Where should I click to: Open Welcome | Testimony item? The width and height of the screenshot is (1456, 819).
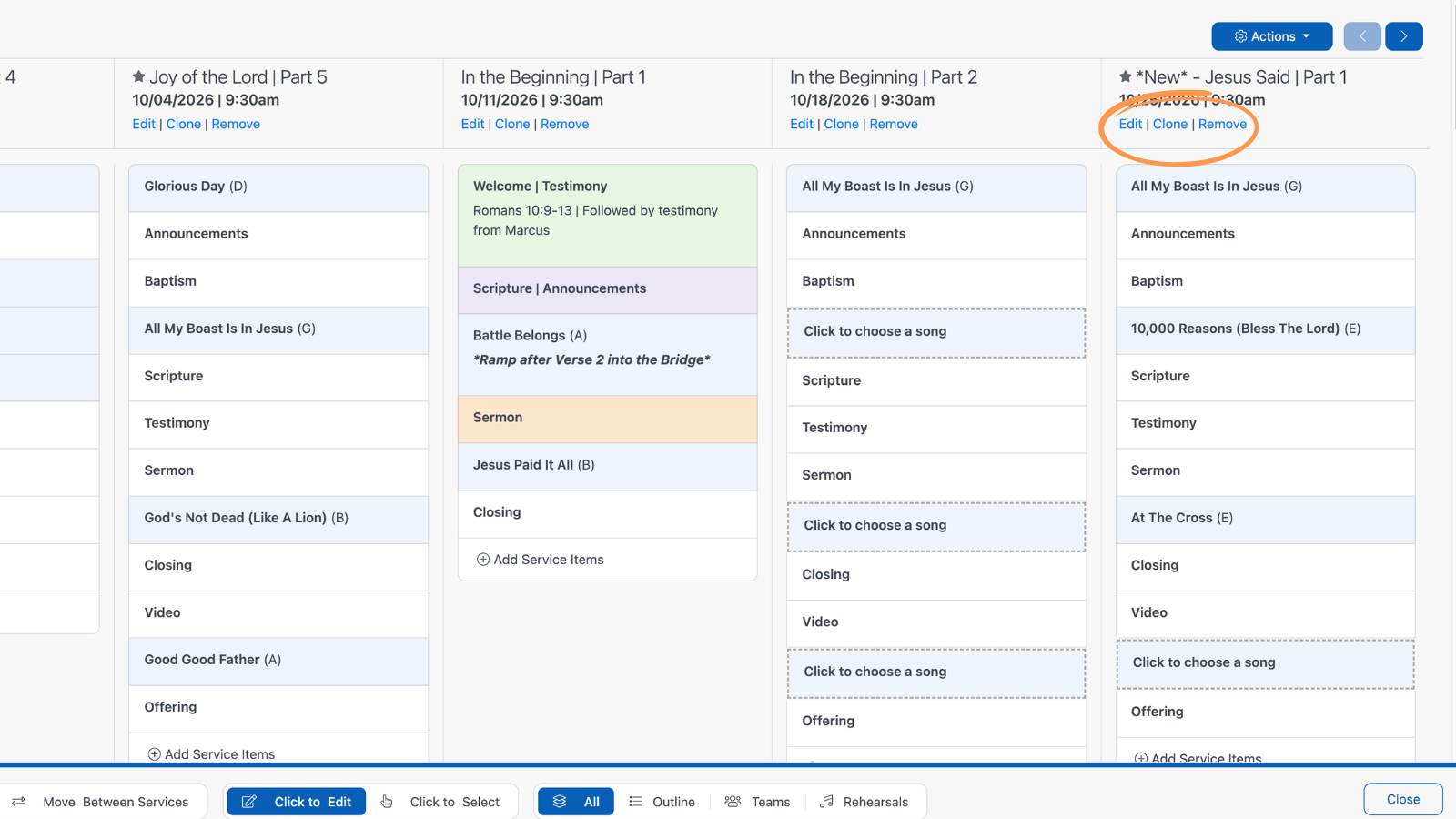pos(608,216)
